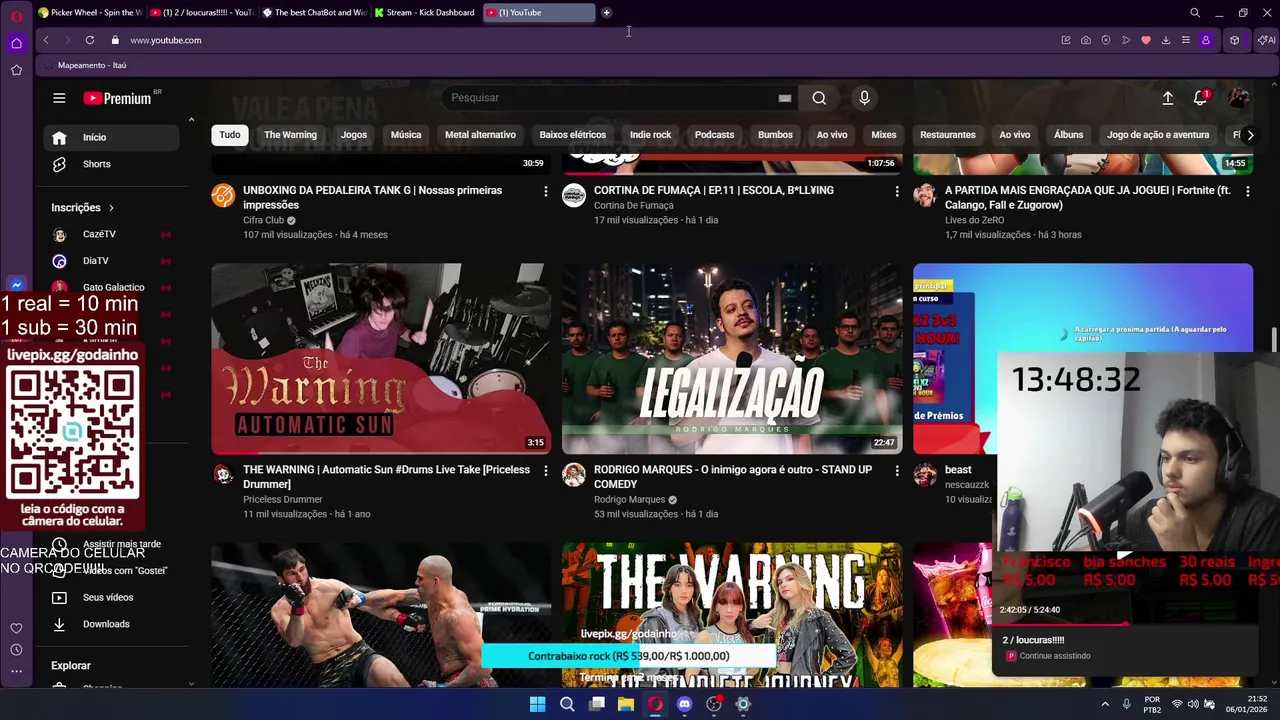Viewport: 1280px width, 720px height.
Task: Click the YouTube Premium logo
Action: point(117,98)
